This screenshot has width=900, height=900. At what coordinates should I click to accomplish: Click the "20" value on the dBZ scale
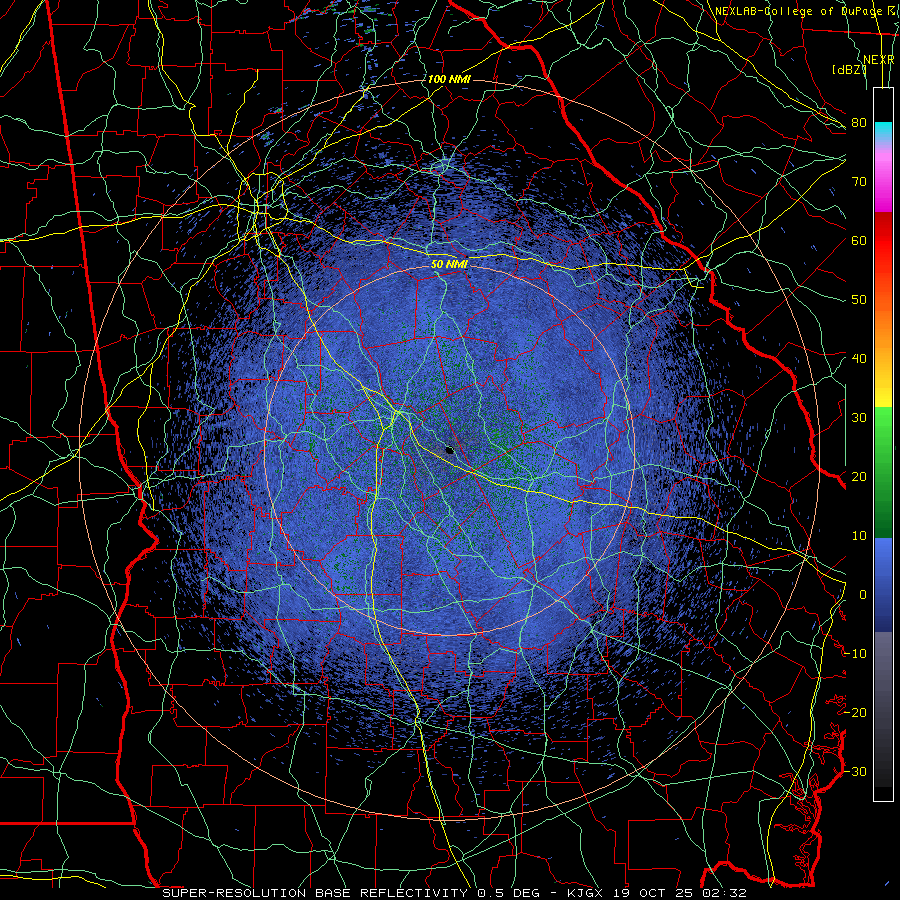click(x=859, y=476)
